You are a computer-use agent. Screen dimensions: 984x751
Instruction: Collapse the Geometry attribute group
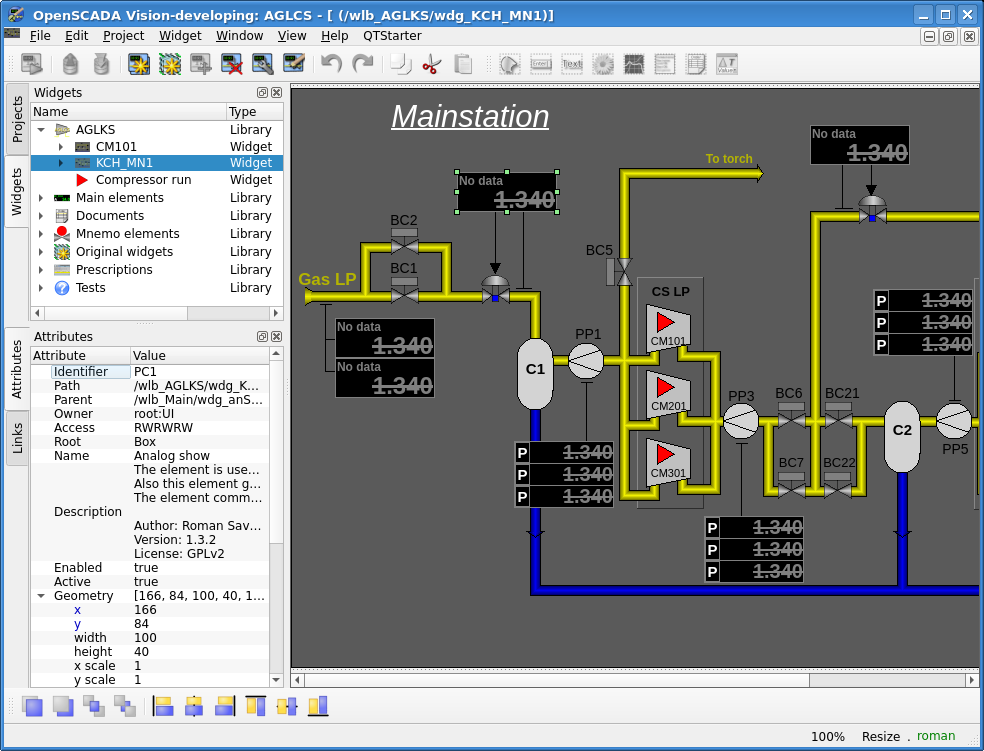41,596
